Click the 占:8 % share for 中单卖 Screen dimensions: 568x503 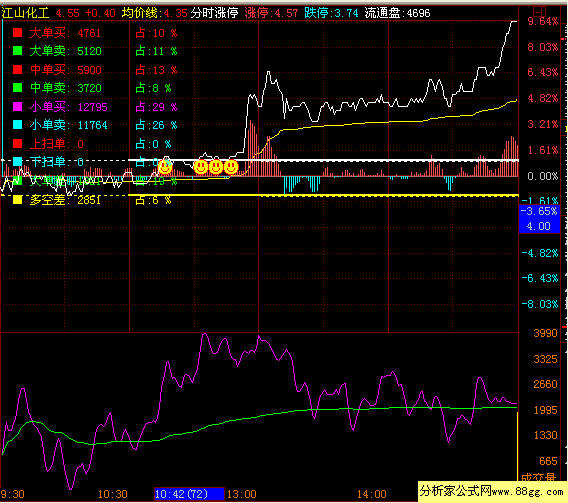tap(153, 88)
